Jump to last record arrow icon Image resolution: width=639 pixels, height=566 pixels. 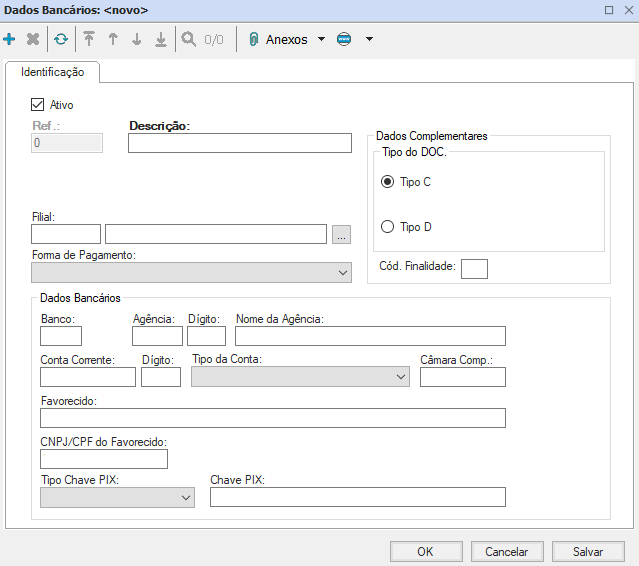161,40
